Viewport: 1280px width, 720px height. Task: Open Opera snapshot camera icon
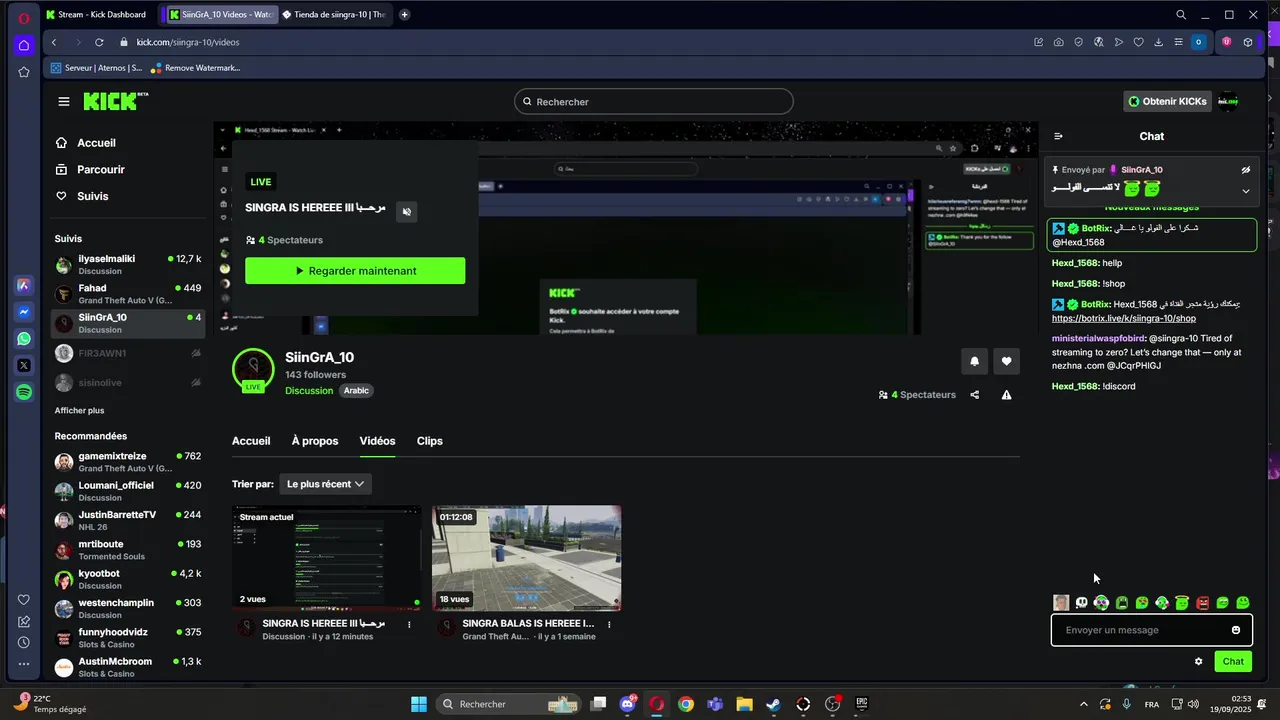(x=1058, y=42)
